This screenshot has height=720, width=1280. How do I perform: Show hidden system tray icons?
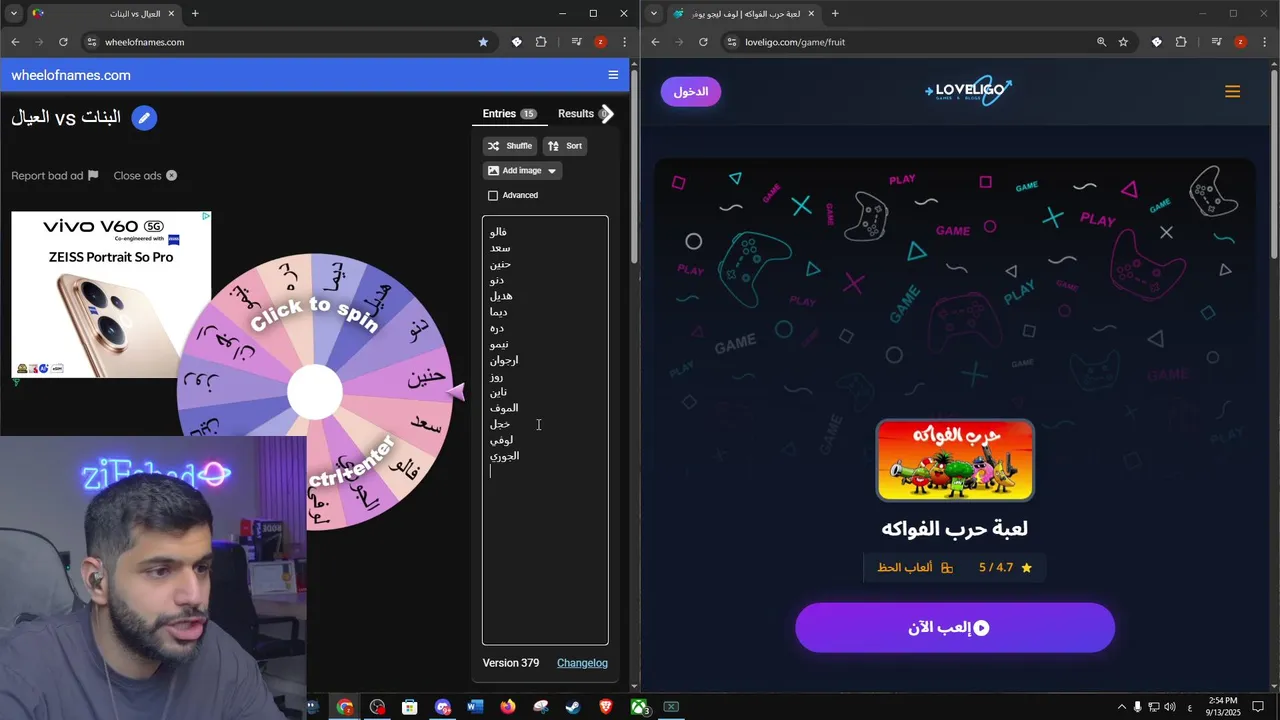pyautogui.click(x=1121, y=707)
